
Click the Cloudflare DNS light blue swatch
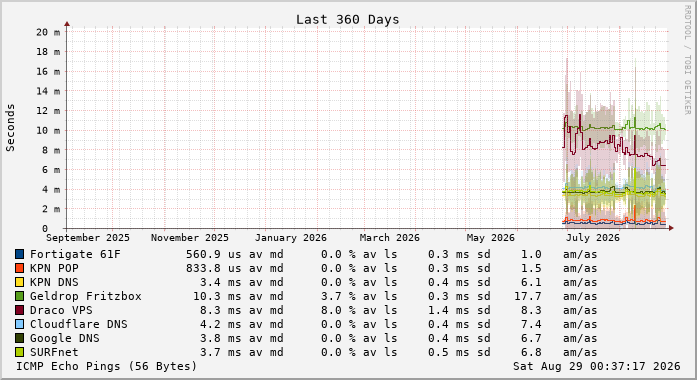pos(20,324)
